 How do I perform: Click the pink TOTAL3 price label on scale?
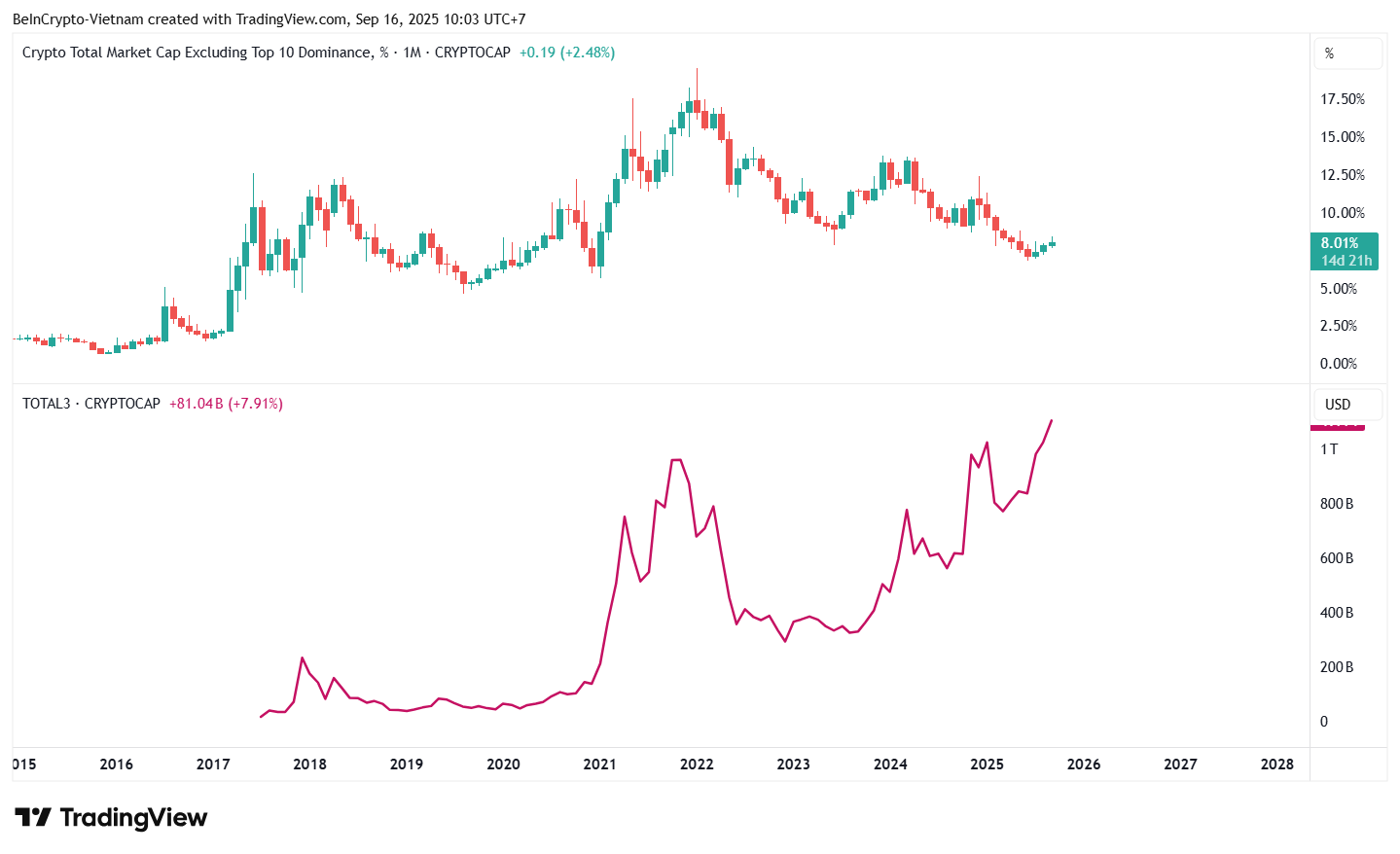click(1338, 427)
